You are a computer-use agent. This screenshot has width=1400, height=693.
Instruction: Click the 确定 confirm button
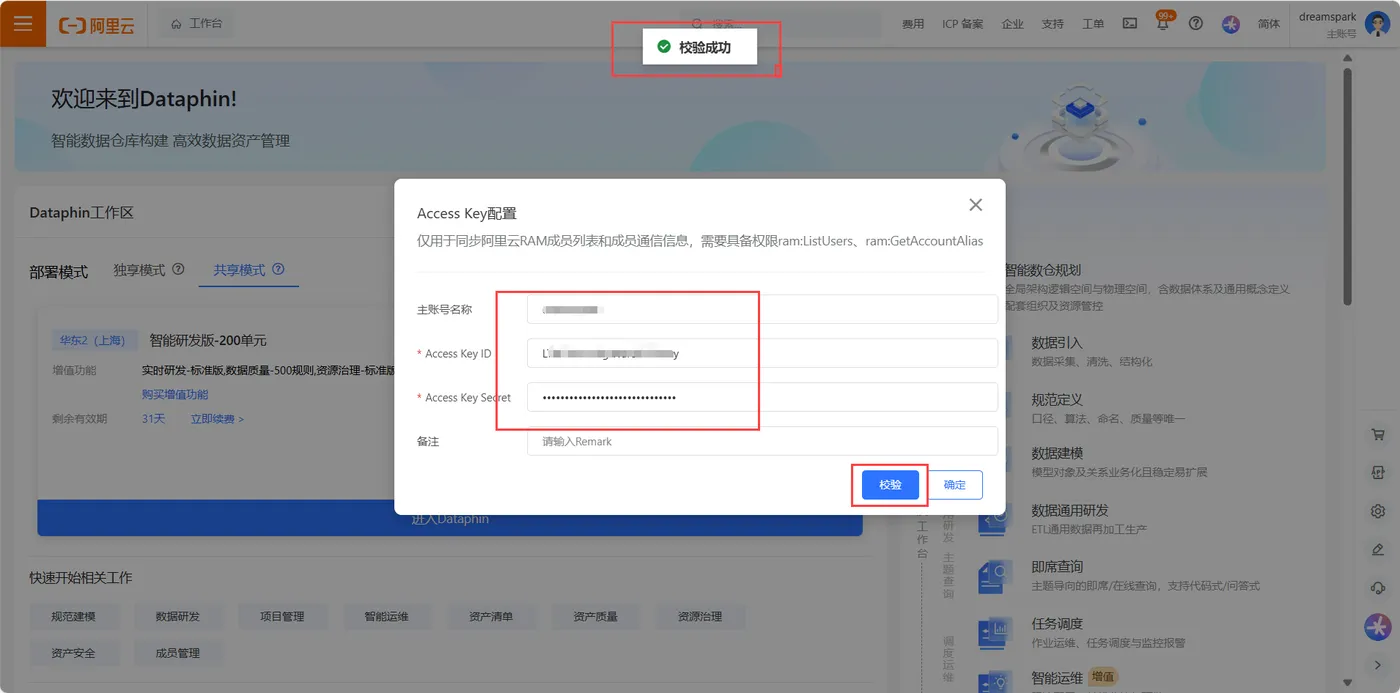(x=955, y=485)
